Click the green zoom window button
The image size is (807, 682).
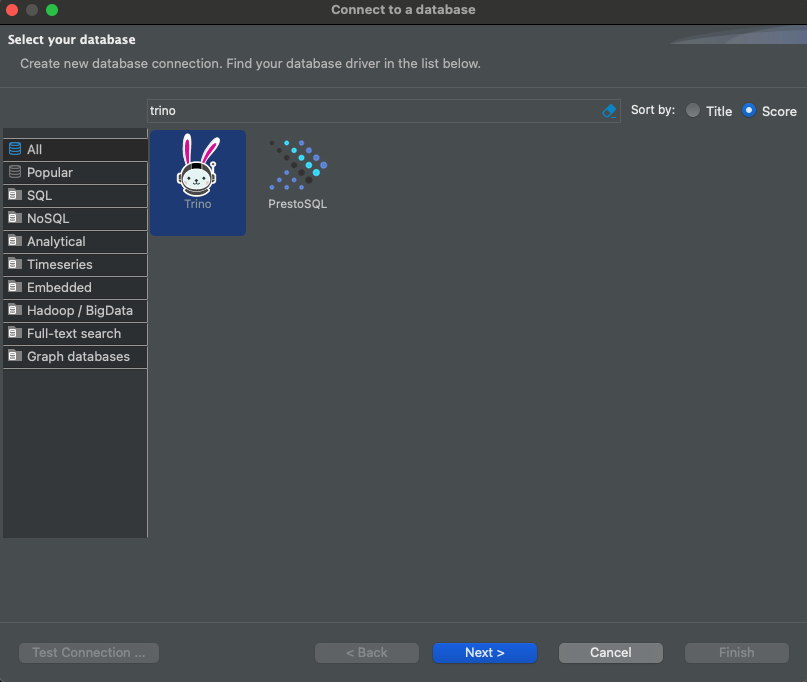(x=52, y=10)
